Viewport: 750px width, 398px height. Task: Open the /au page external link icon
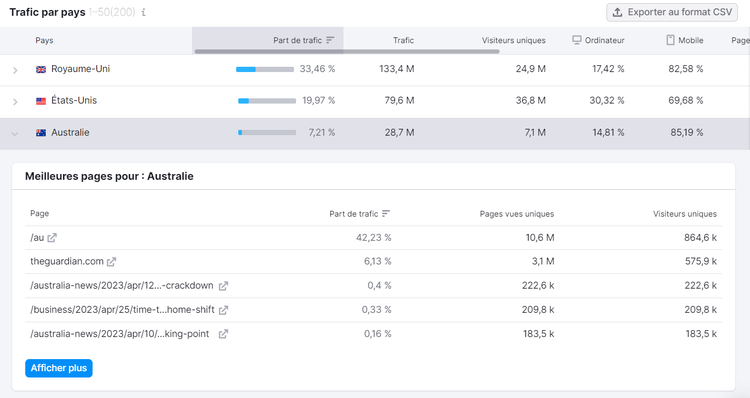click(x=52, y=238)
